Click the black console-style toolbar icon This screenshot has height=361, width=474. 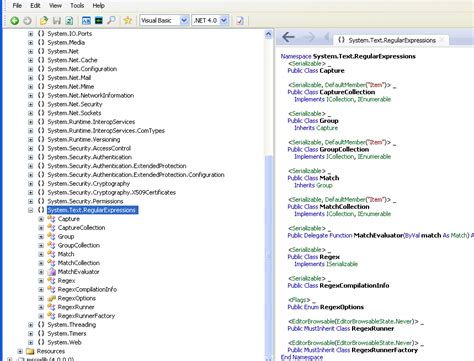99,21
